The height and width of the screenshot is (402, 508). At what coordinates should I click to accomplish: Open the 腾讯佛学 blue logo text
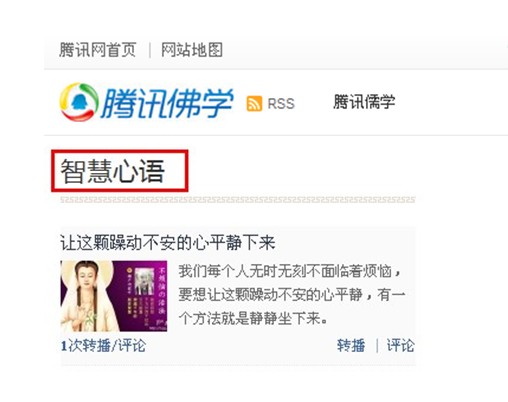(x=167, y=103)
